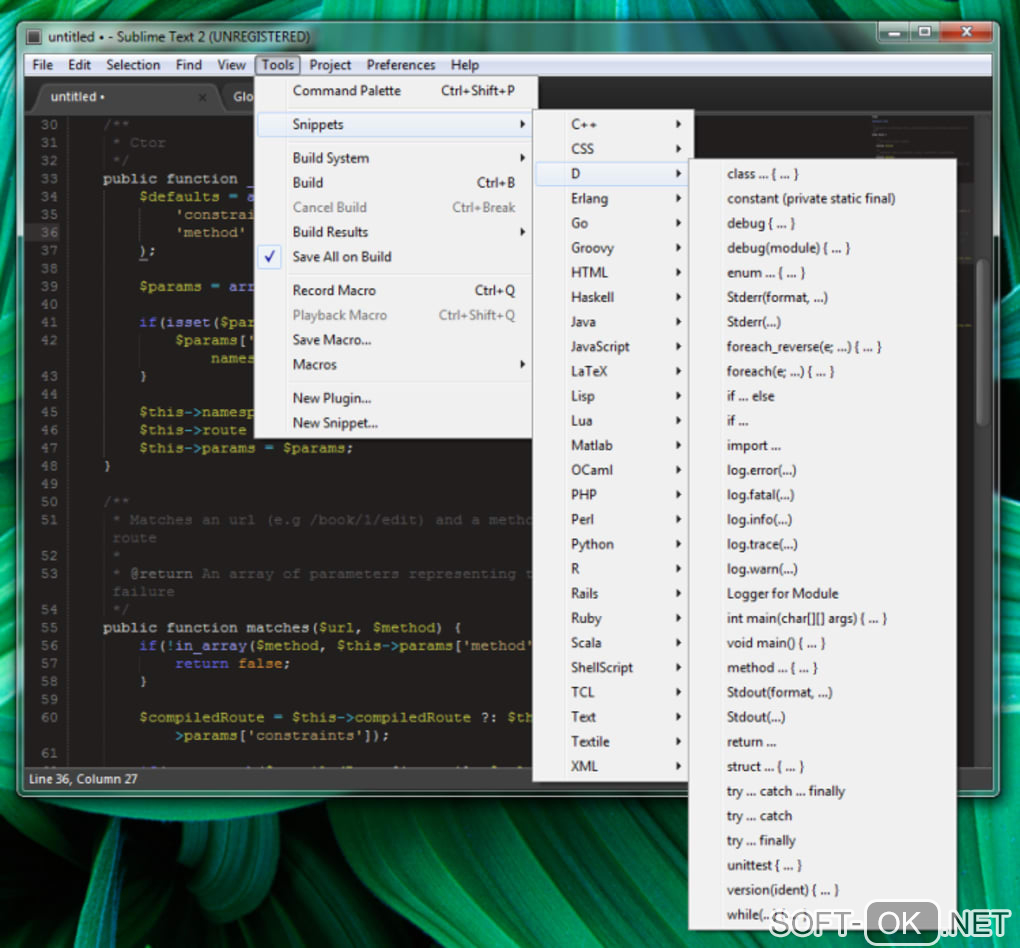1020x948 pixels.
Task: Insert the log.error(...) snippet
Action: (x=823, y=470)
